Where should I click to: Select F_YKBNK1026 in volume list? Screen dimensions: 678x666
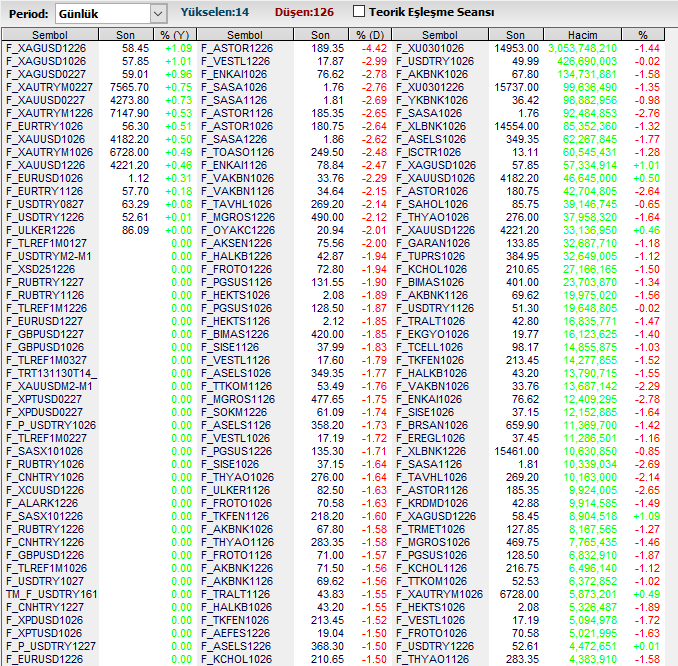click(432, 100)
